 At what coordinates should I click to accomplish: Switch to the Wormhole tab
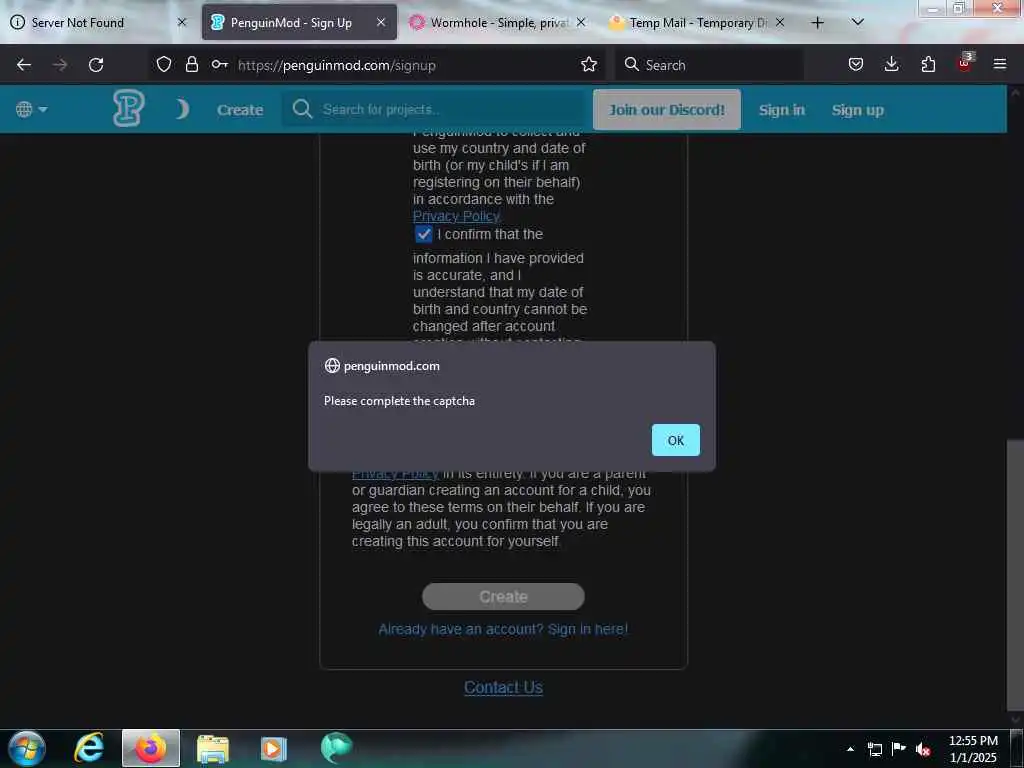[499, 23]
